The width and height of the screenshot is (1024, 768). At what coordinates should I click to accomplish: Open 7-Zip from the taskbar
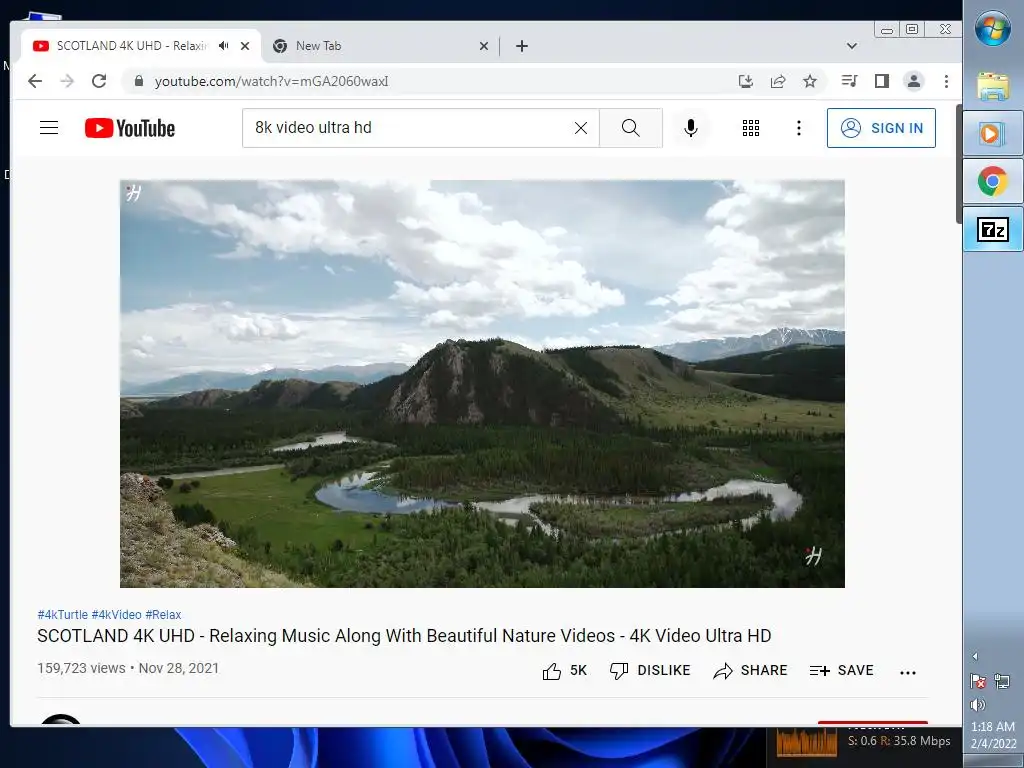coord(993,229)
